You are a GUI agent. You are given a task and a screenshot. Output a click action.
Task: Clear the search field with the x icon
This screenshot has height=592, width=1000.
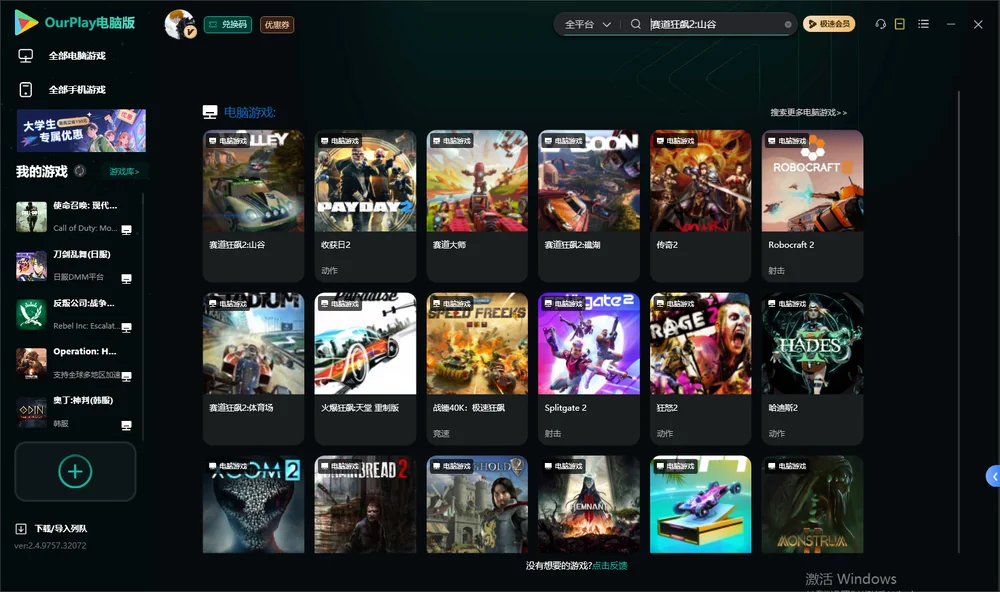tap(788, 24)
